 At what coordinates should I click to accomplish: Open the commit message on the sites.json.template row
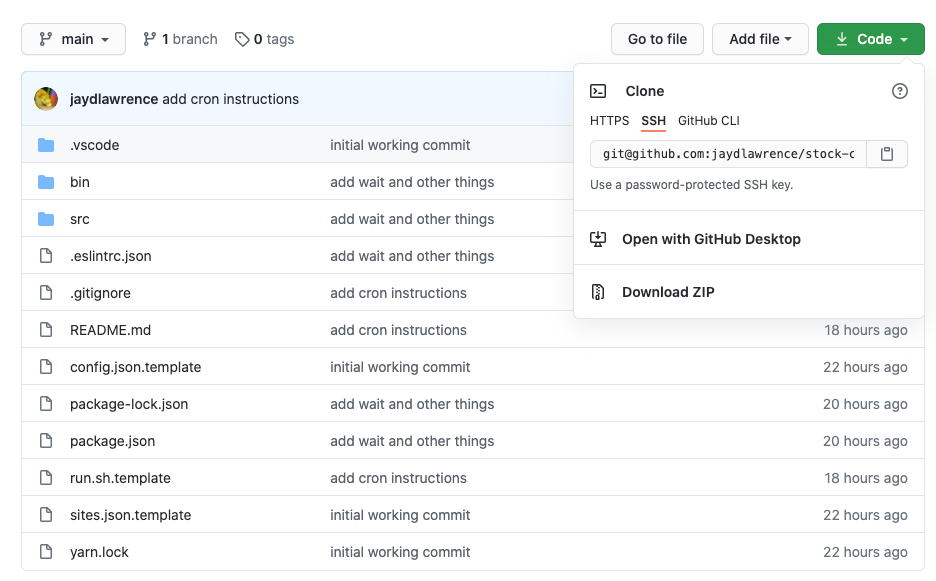[400, 515]
